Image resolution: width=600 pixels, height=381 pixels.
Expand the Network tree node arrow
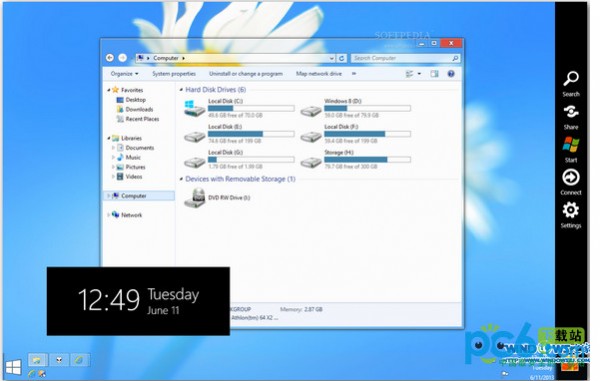click(x=108, y=215)
